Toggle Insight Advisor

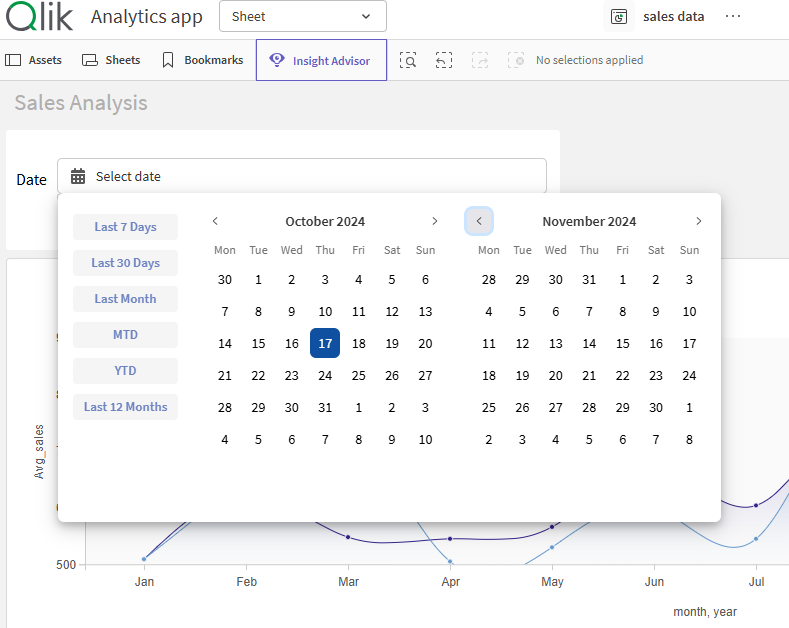[321, 60]
